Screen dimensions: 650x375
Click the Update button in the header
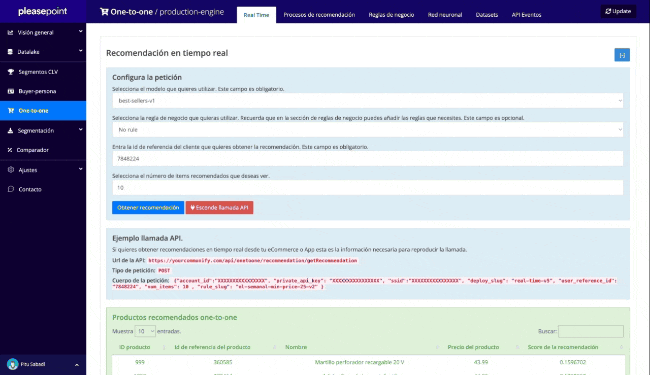coord(618,11)
